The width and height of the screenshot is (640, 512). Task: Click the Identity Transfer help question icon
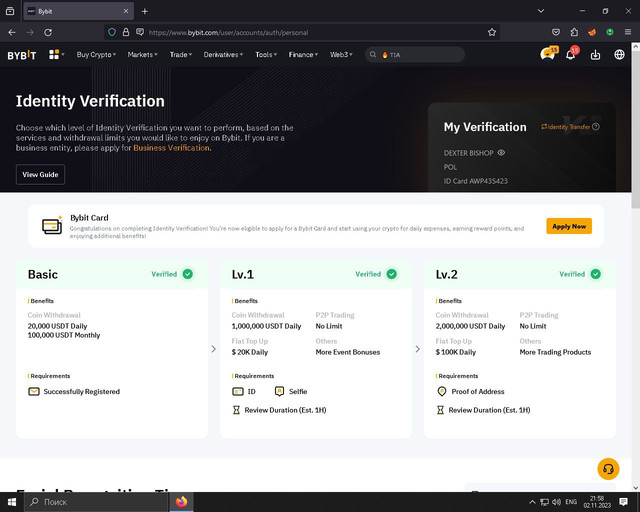click(x=596, y=127)
